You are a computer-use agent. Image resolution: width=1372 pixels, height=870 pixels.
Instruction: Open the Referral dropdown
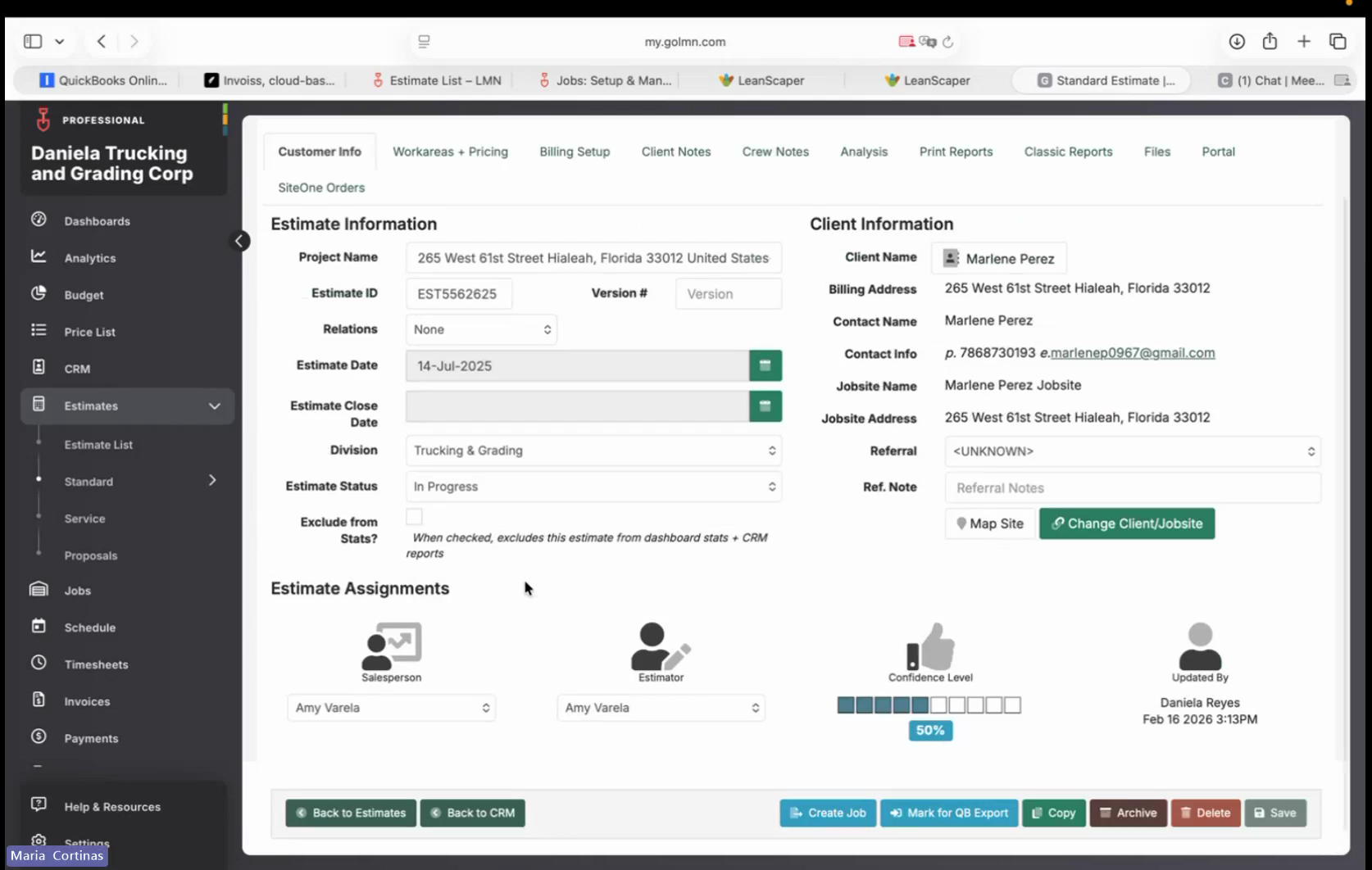[1133, 451]
